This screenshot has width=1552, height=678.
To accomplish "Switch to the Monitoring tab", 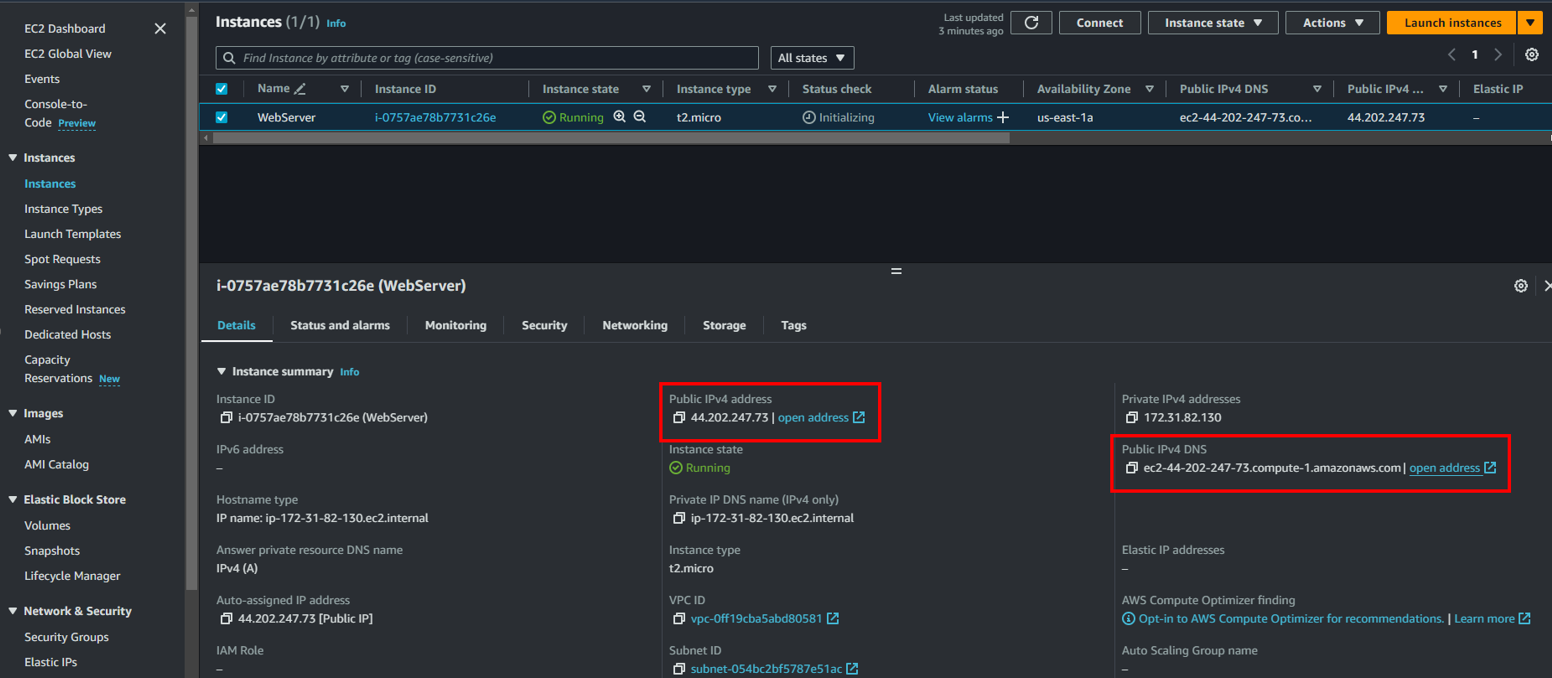I will [x=455, y=325].
